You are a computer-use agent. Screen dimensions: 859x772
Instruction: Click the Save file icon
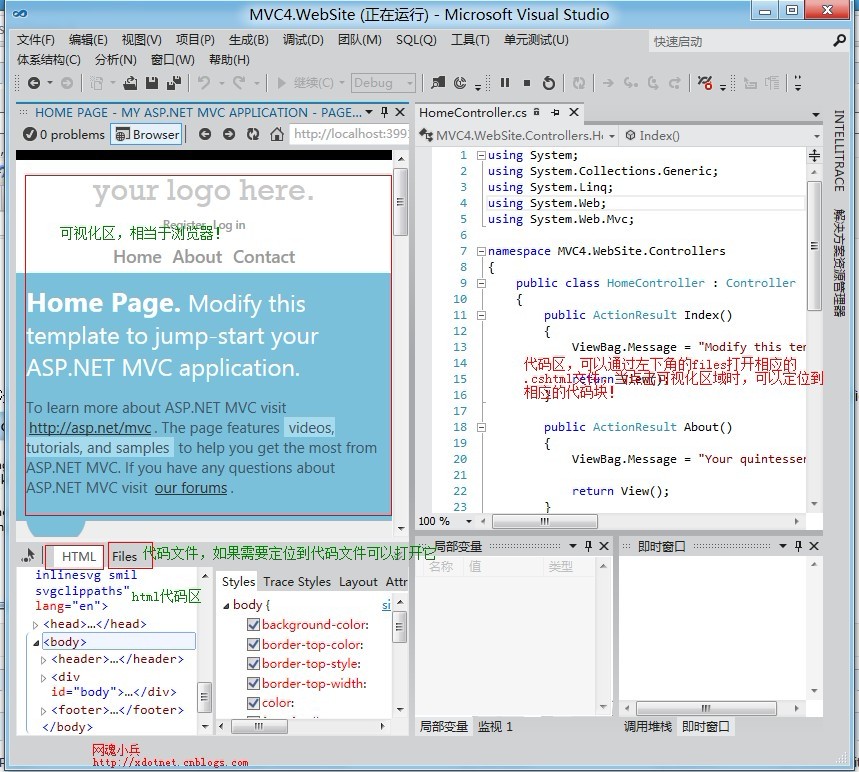click(x=152, y=83)
